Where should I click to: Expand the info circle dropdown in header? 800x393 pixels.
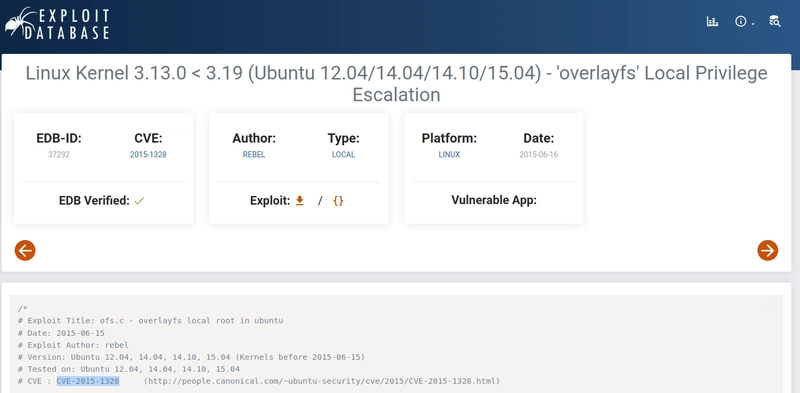point(744,21)
